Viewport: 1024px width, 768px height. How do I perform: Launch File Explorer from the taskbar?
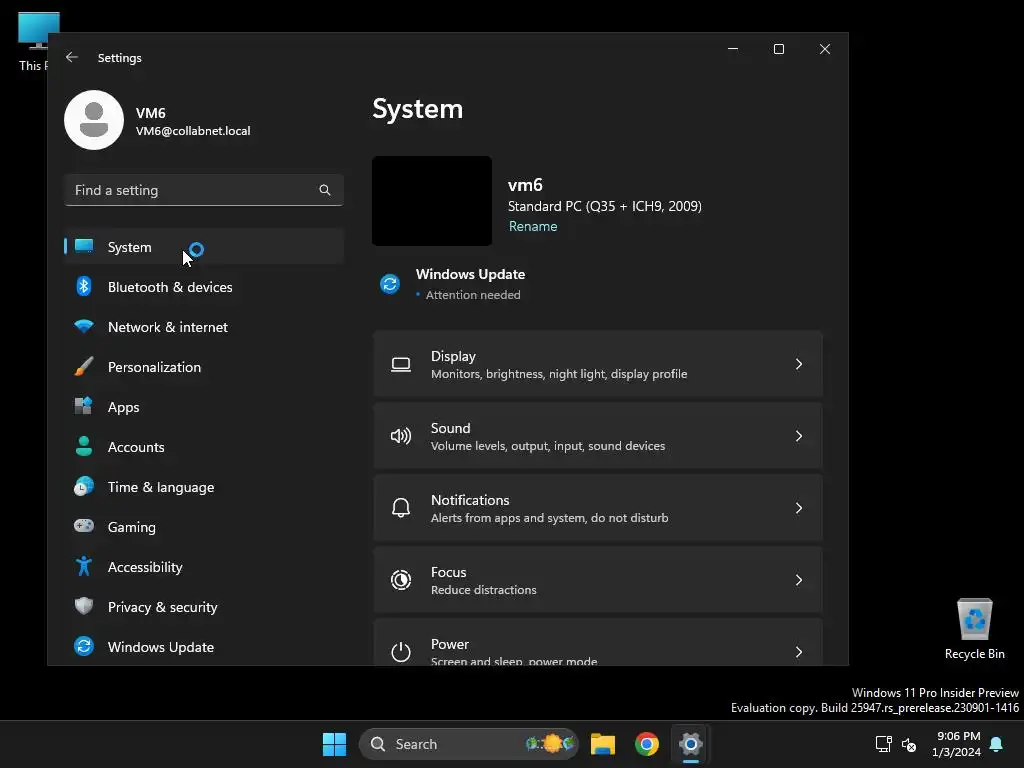click(x=603, y=744)
